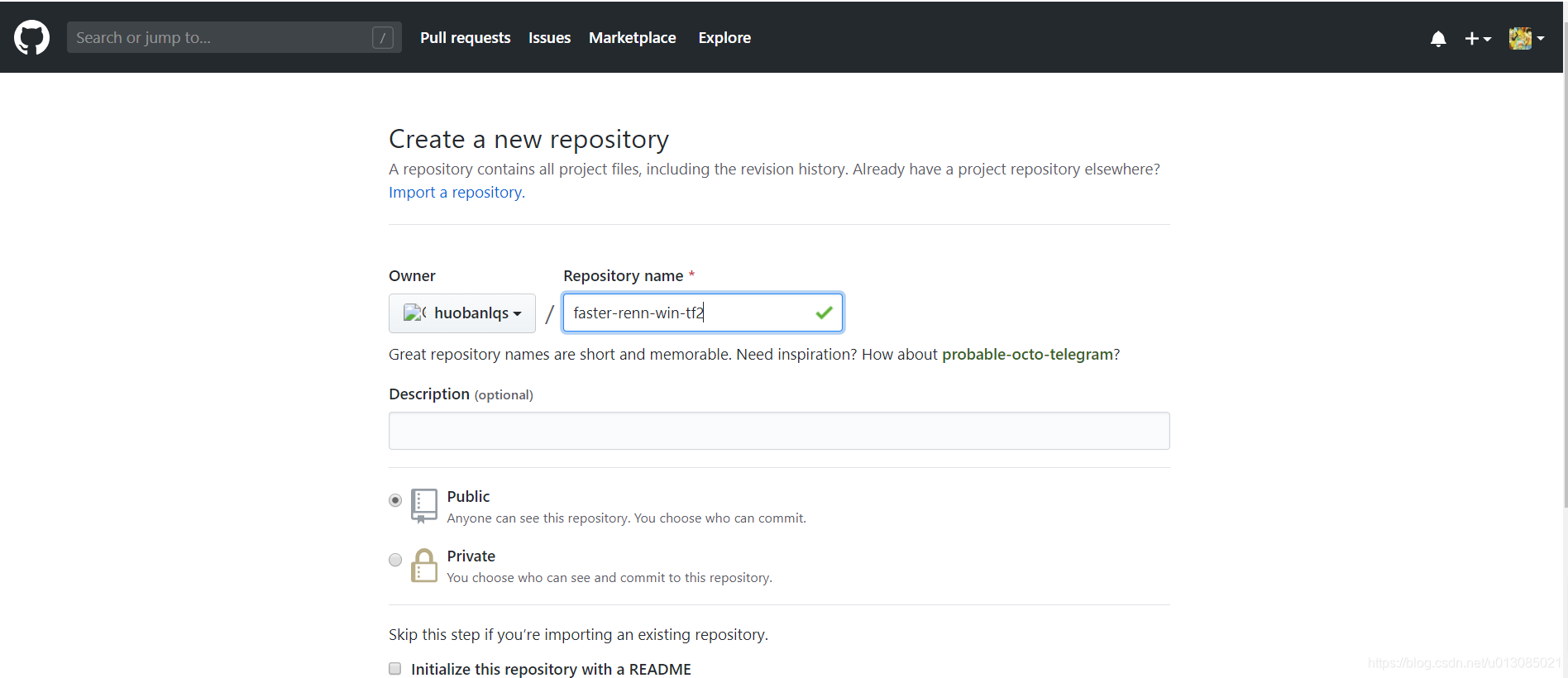Open the plus create-new menu

(1478, 39)
